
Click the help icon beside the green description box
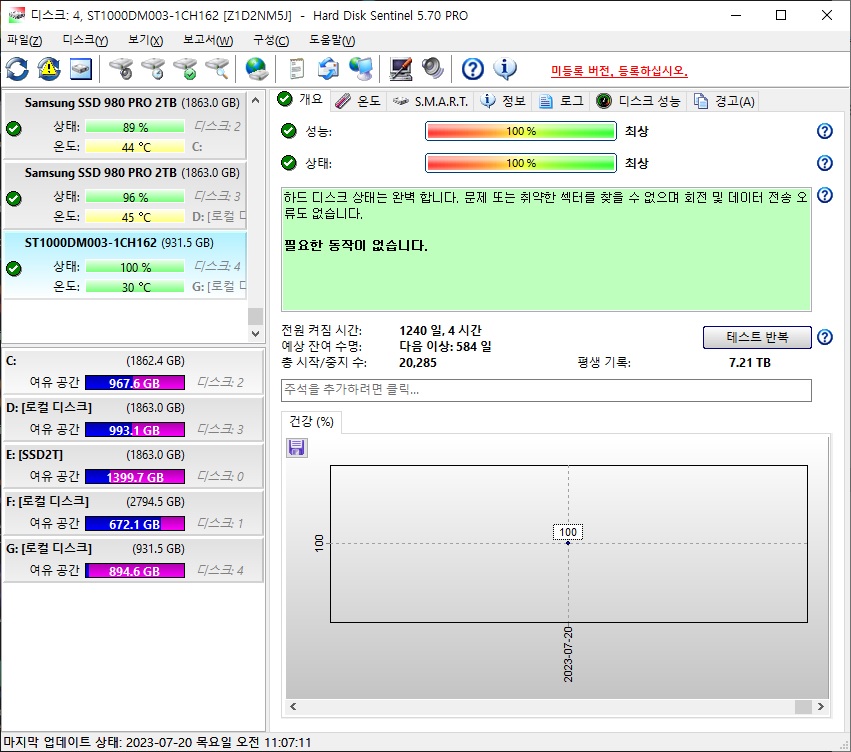tap(824, 195)
